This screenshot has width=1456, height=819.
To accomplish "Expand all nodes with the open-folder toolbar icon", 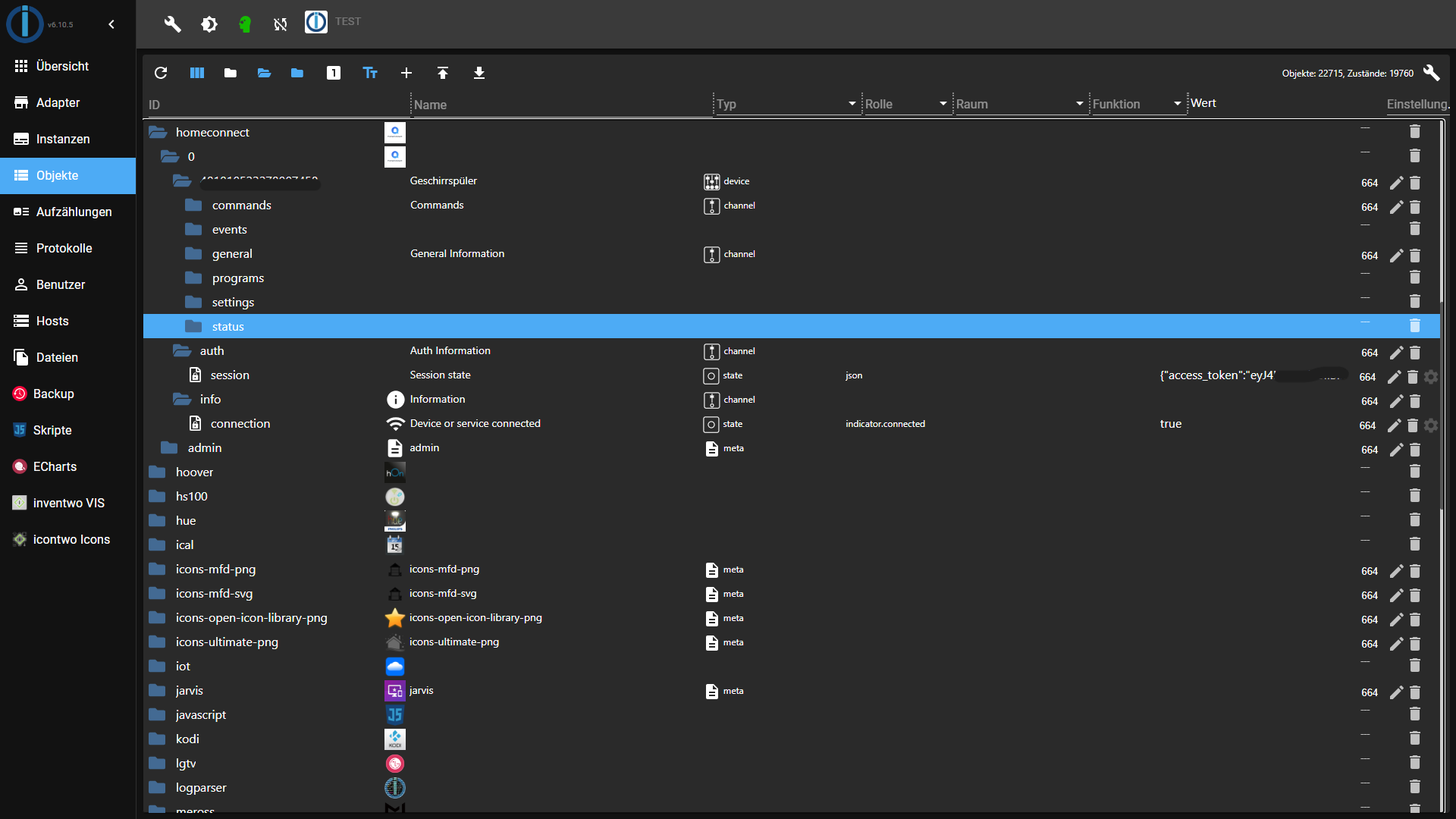I will (x=264, y=73).
